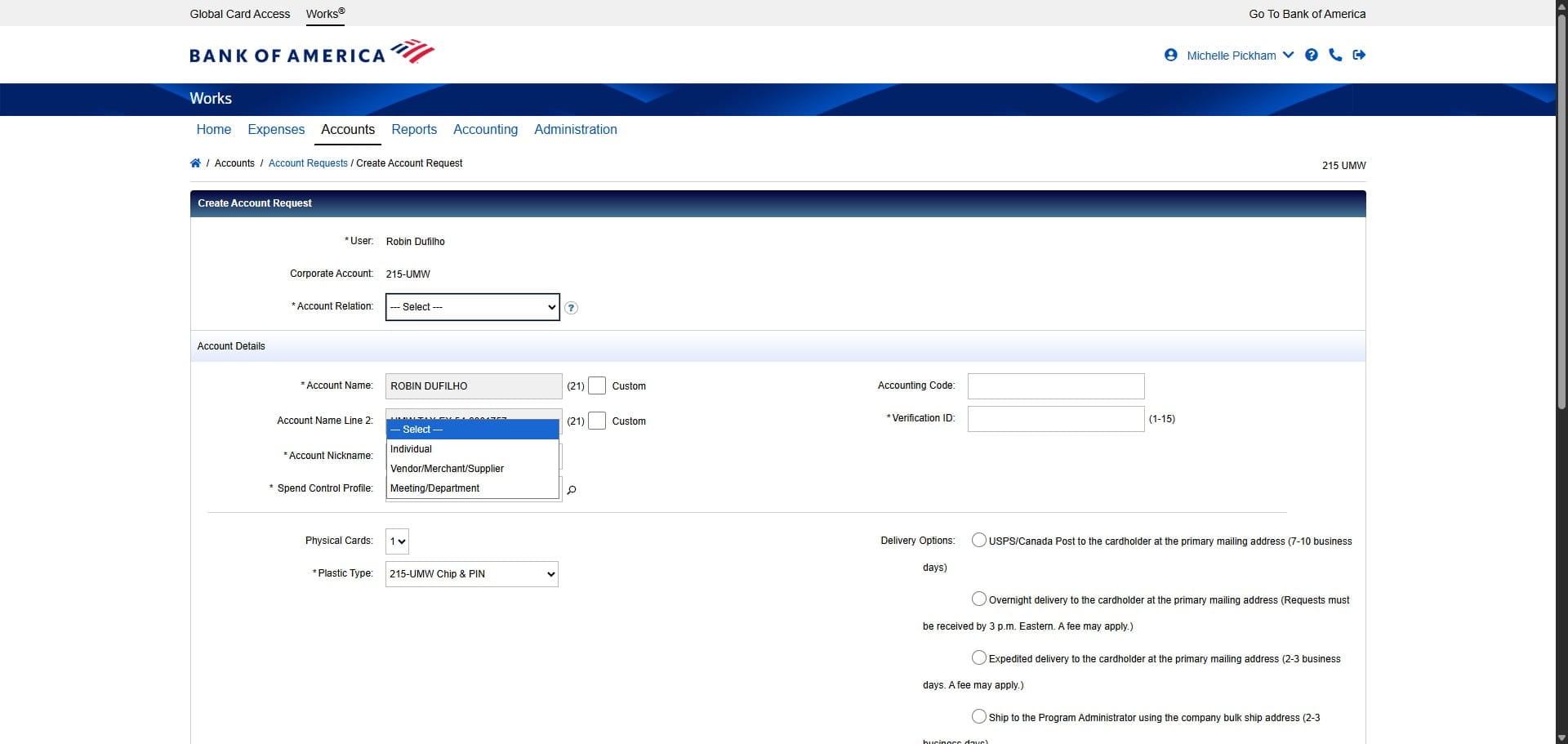The height and width of the screenshot is (744, 1568).
Task: Open the Plastic Type dropdown
Action: 470,573
